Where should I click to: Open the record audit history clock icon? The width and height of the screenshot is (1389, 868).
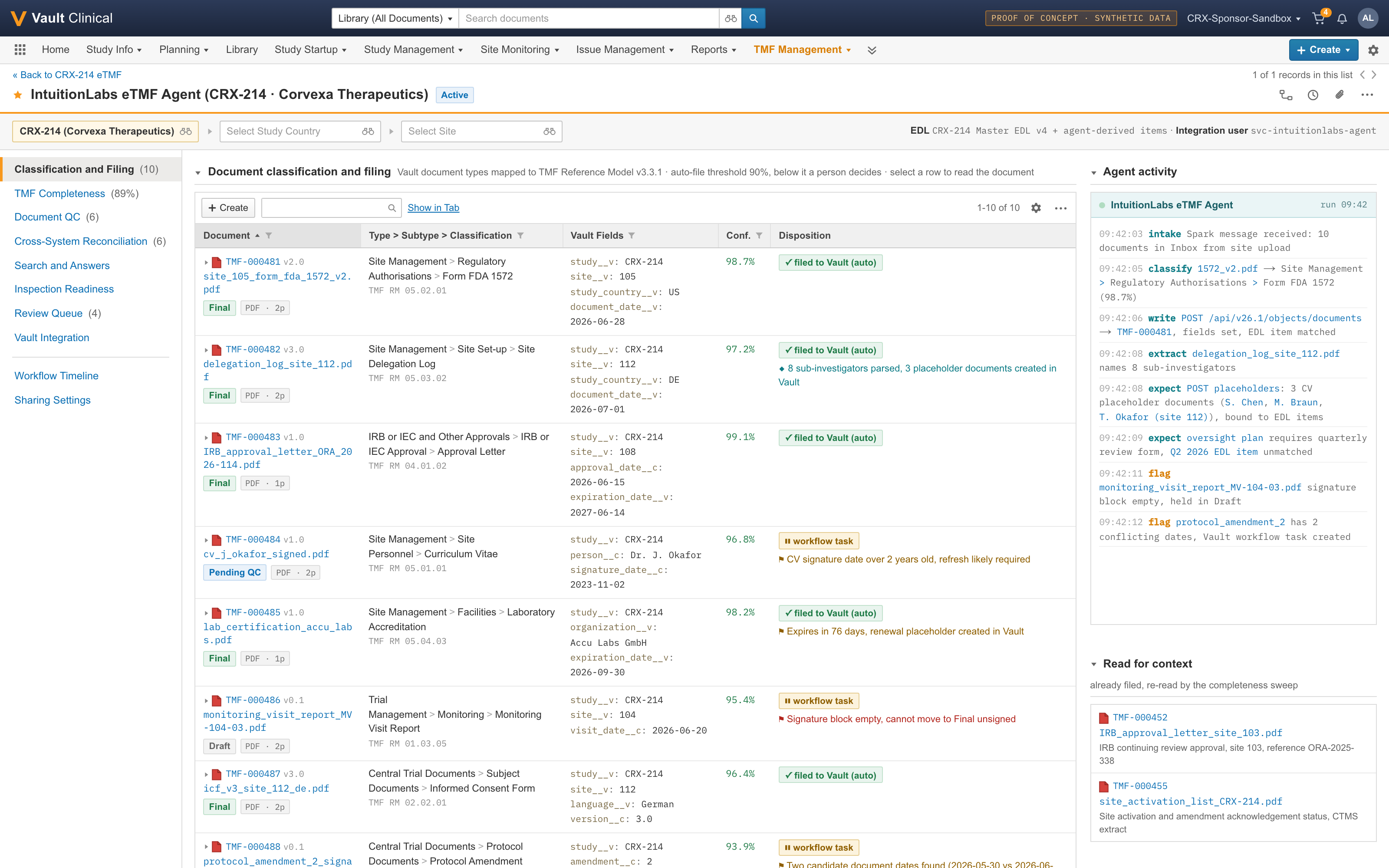1313,95
